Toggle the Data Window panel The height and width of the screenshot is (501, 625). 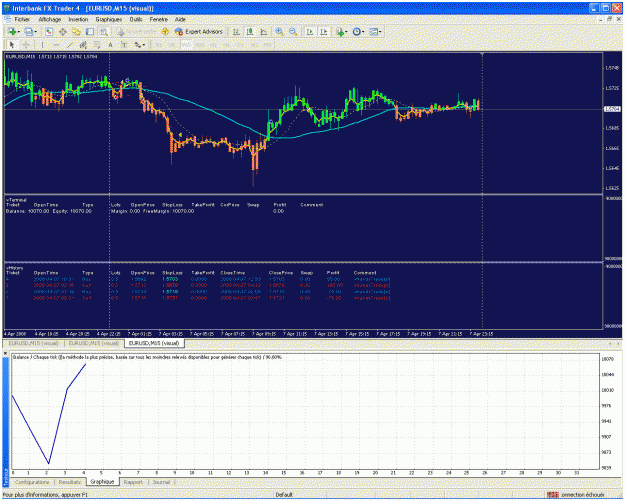[x=63, y=31]
